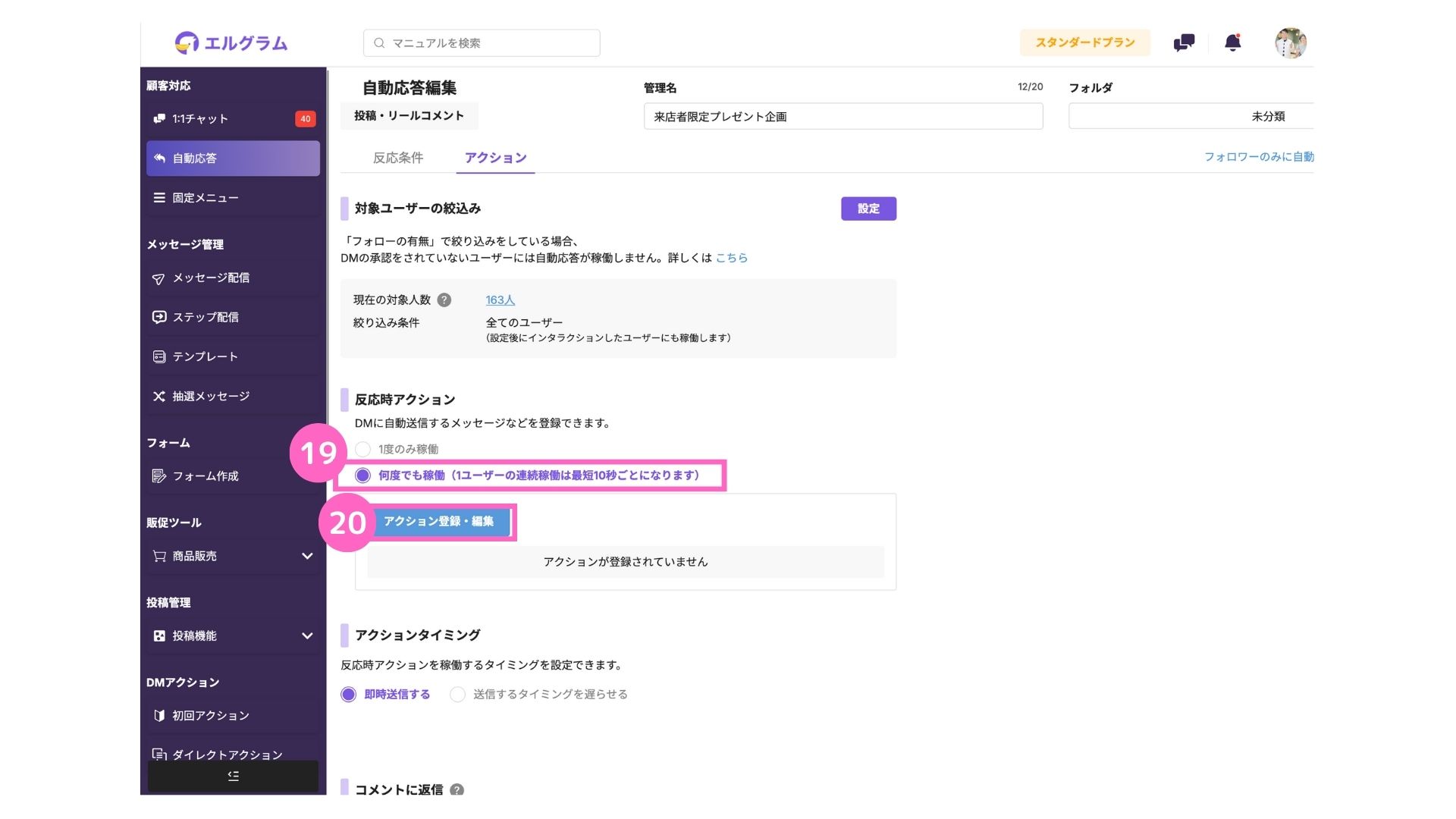Screen dimensions: 1456x819
Task: Switch to the 反応条件 tab
Action: coord(398,158)
